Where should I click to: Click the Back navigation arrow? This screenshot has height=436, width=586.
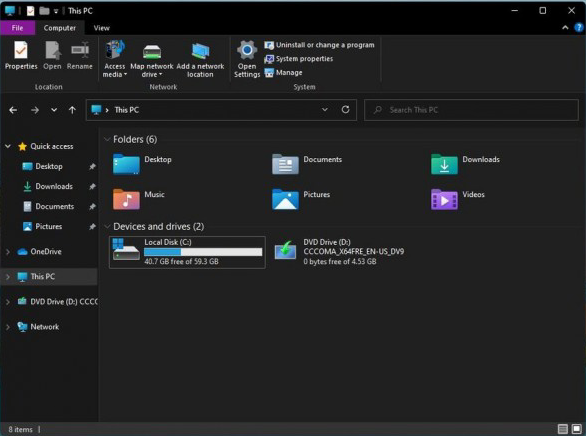[13, 110]
